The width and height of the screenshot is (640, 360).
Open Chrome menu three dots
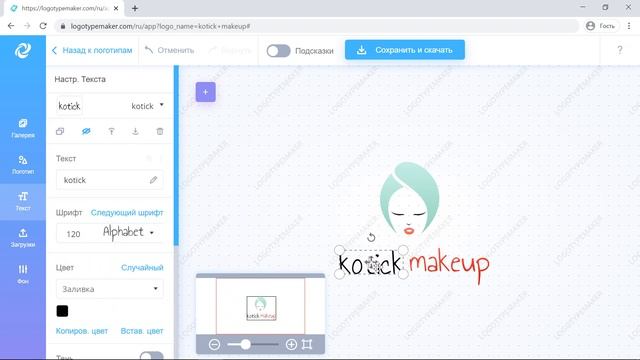pyautogui.click(x=629, y=26)
